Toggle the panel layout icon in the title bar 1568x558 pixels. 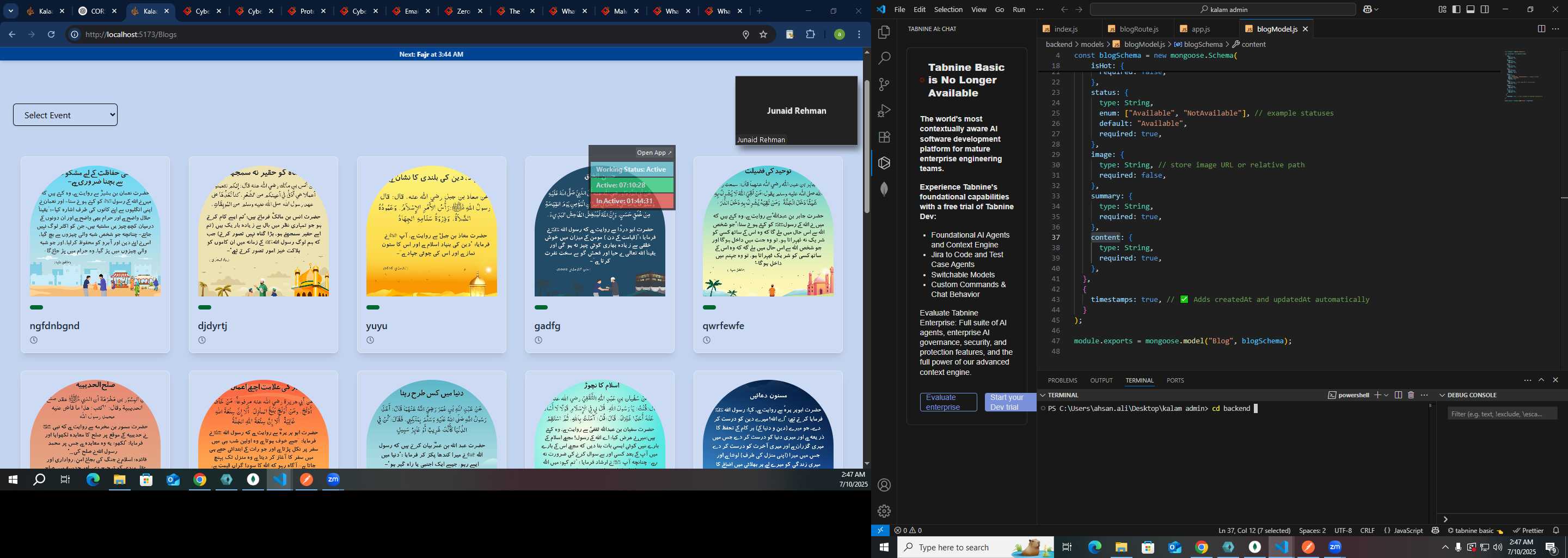(1471, 10)
